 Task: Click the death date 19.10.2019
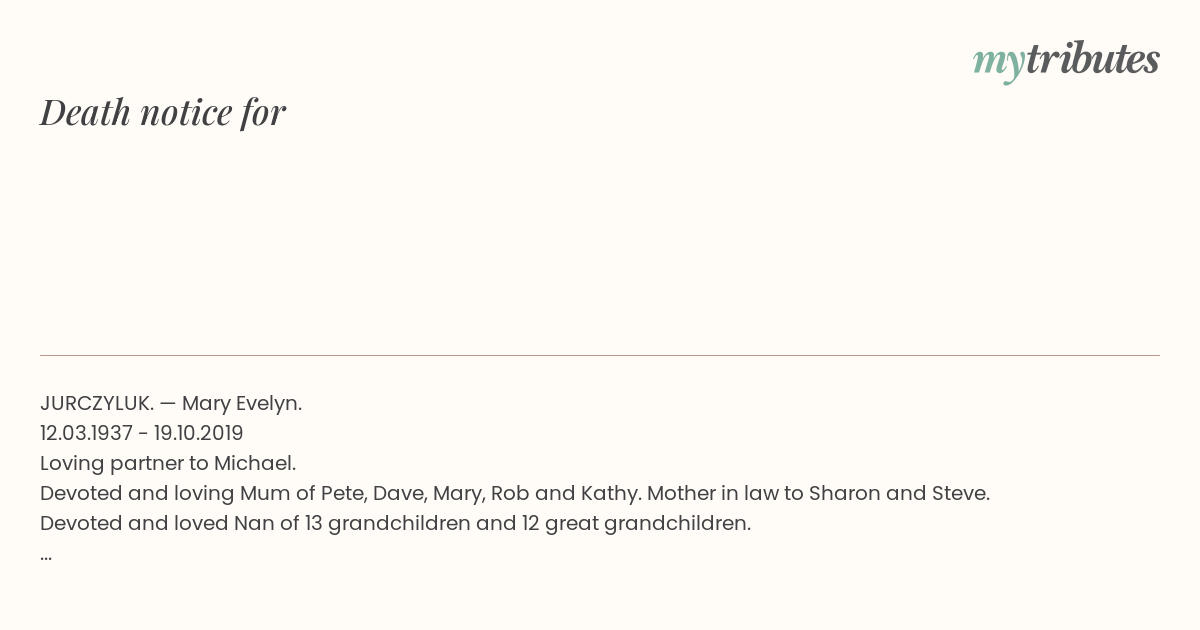tap(199, 433)
